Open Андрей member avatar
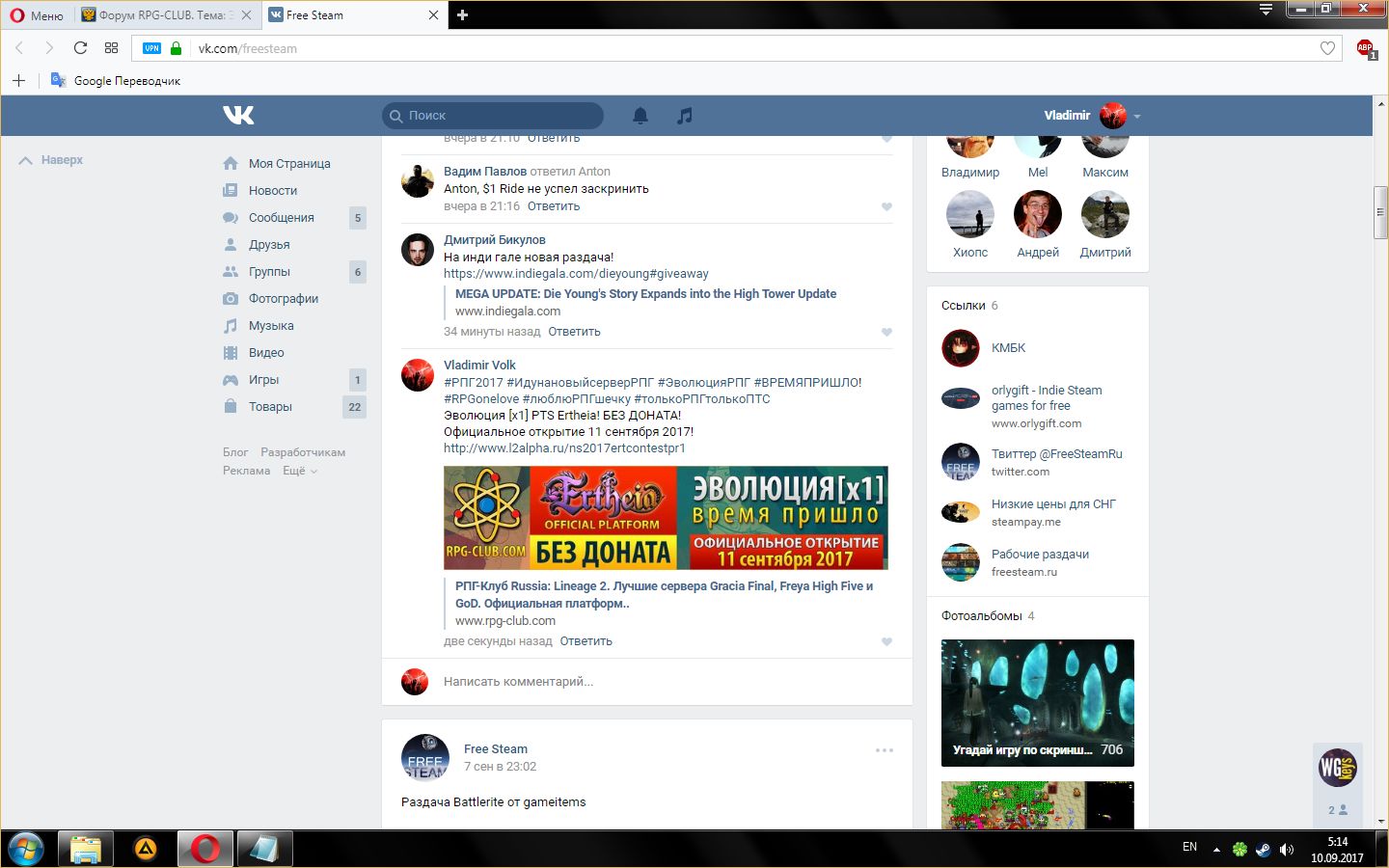 1038,214
